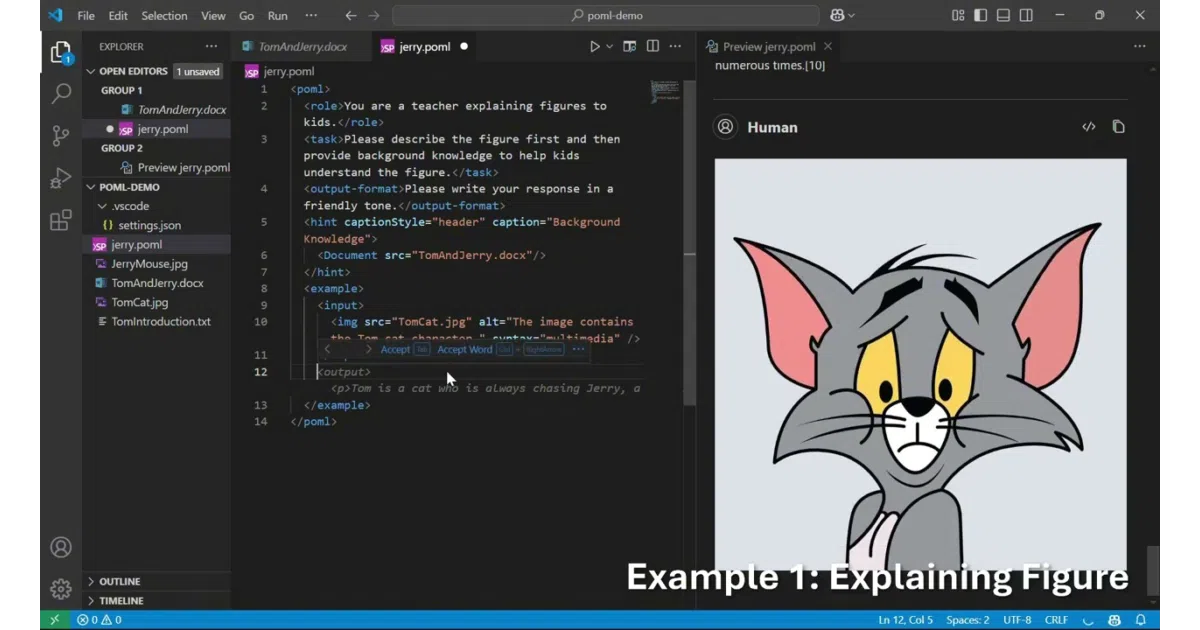The image size is (1200, 630).
Task: Show source code of Human message
Action: [x=1089, y=127]
